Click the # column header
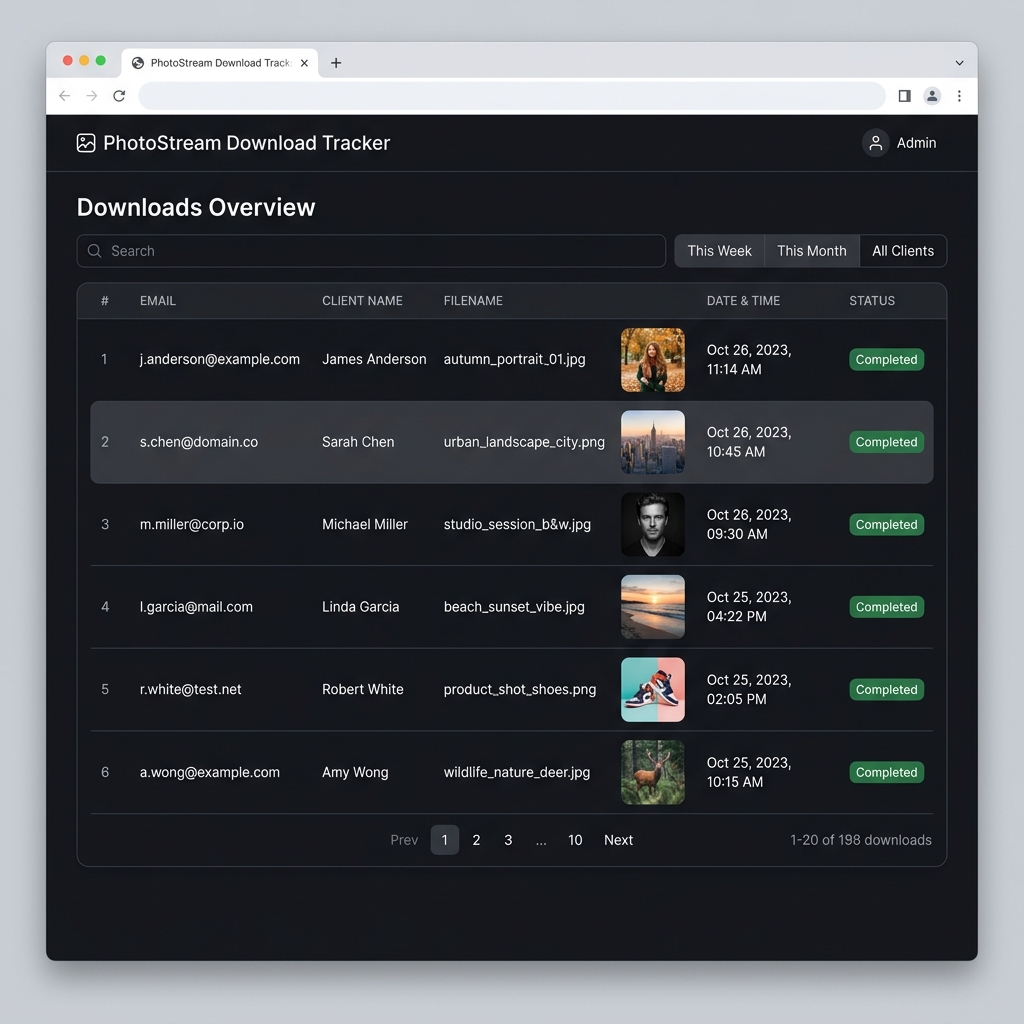Screen dimensions: 1024x1024 (x=104, y=301)
